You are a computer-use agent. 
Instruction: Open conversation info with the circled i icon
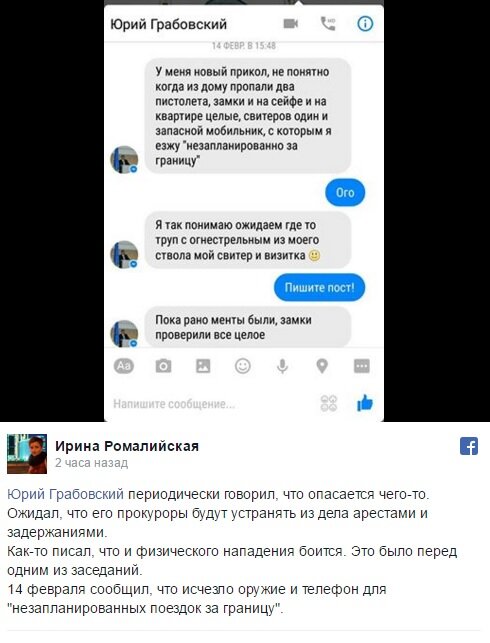[365, 24]
